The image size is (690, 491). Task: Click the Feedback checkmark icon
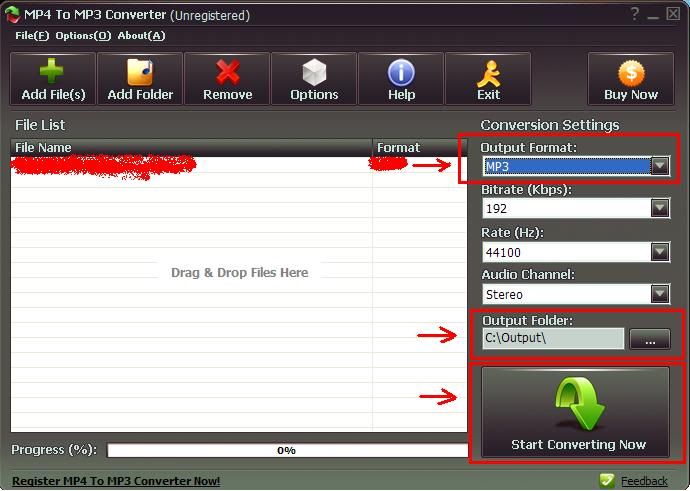coord(607,480)
